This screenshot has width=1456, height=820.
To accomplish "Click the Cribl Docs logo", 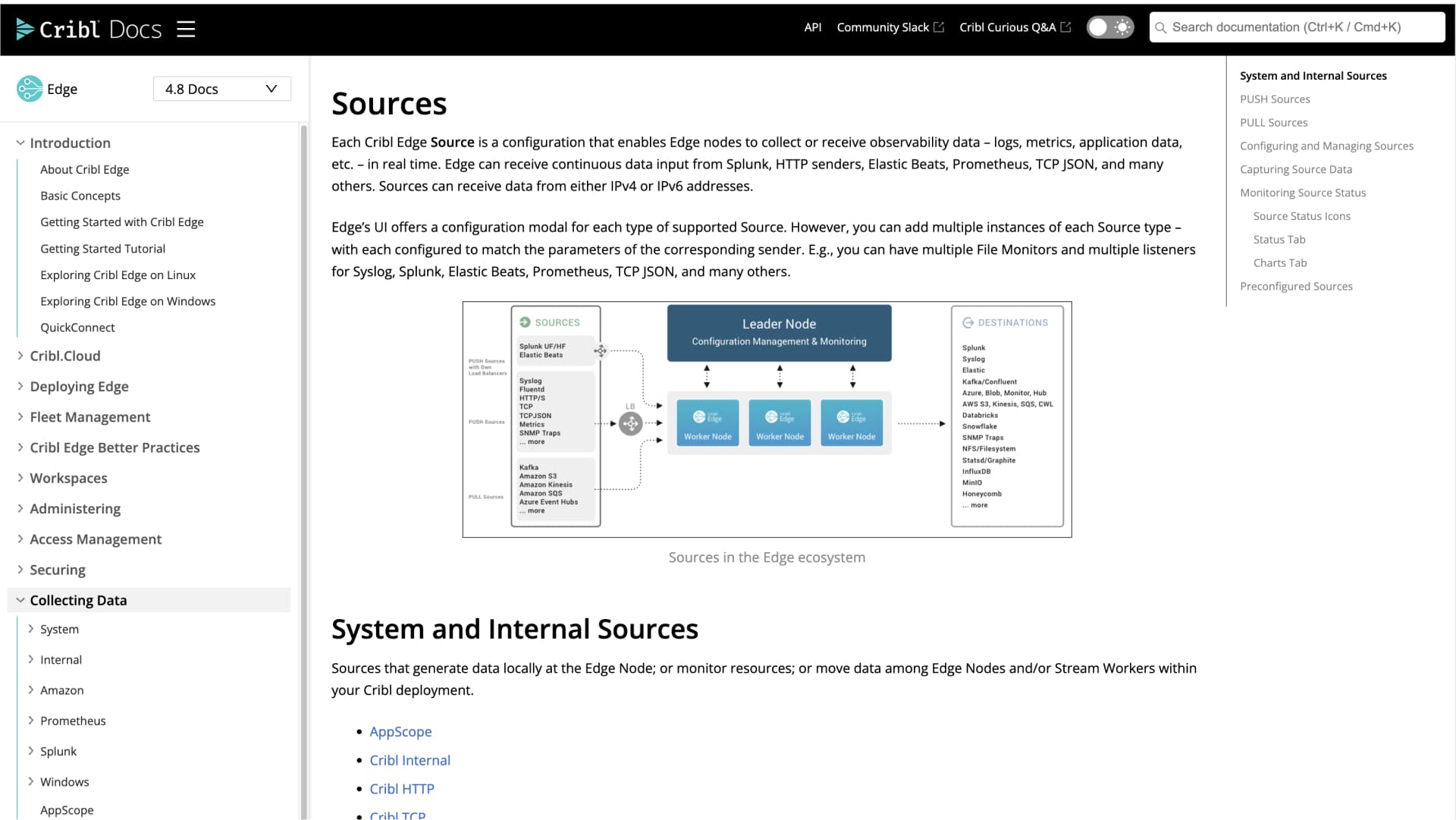I will 89,29.
